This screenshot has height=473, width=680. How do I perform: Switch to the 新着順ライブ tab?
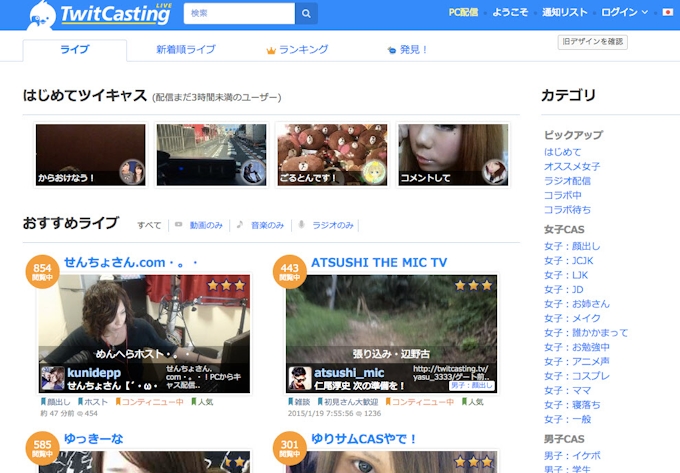[x=185, y=49]
